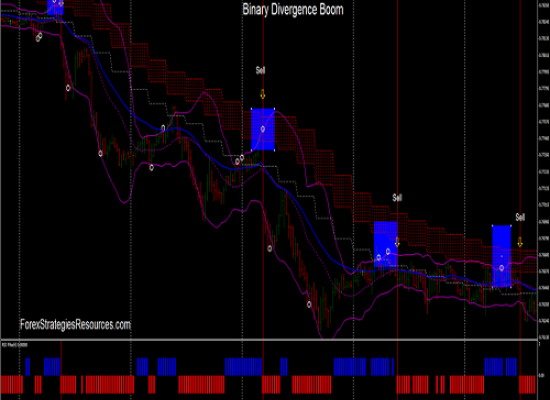The width and height of the screenshot is (550, 400).
Task: Click the yellow sell arrow below the center Sell label
Action: coord(262,94)
